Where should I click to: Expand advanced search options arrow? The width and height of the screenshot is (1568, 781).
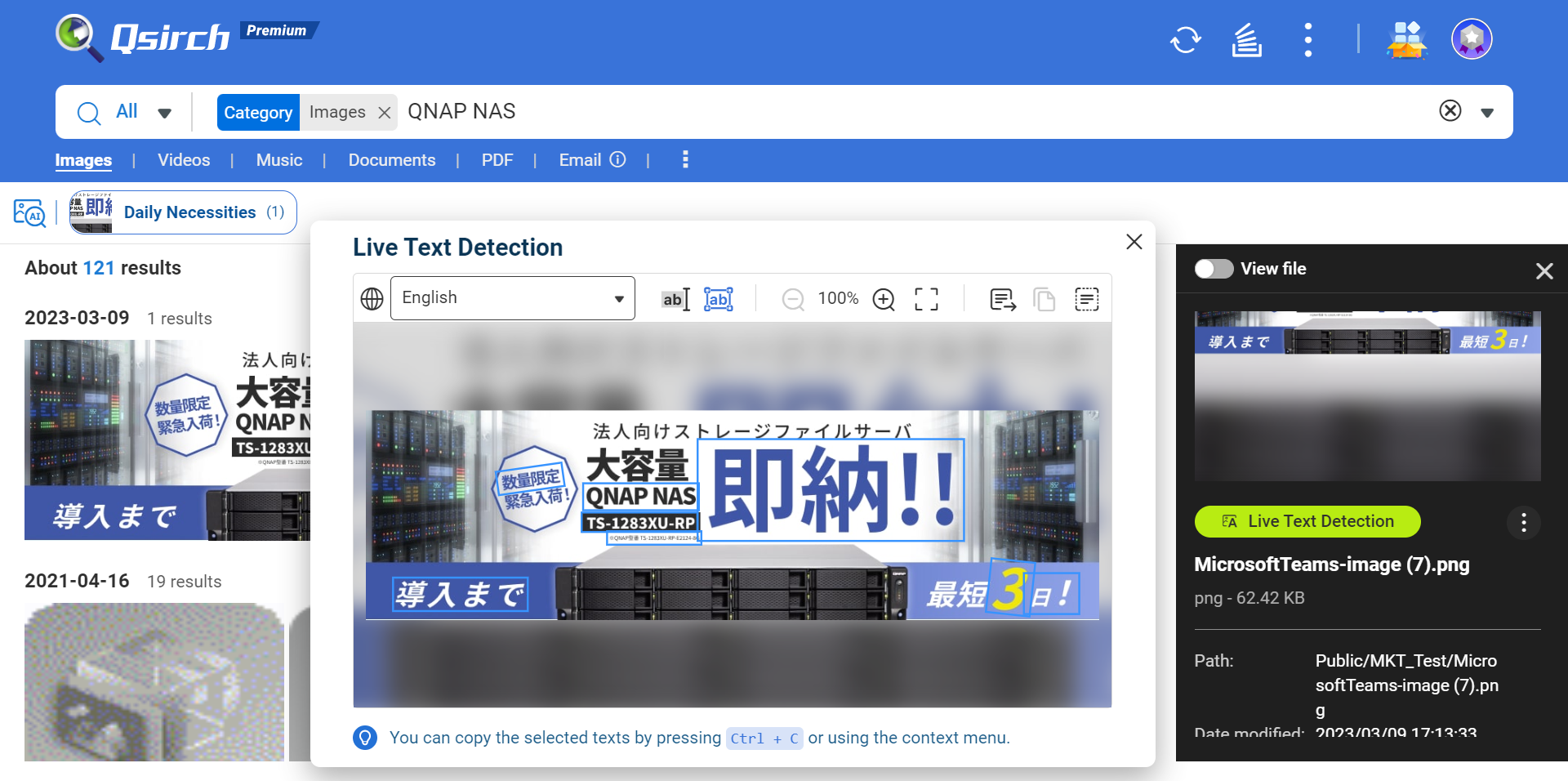point(1487,113)
